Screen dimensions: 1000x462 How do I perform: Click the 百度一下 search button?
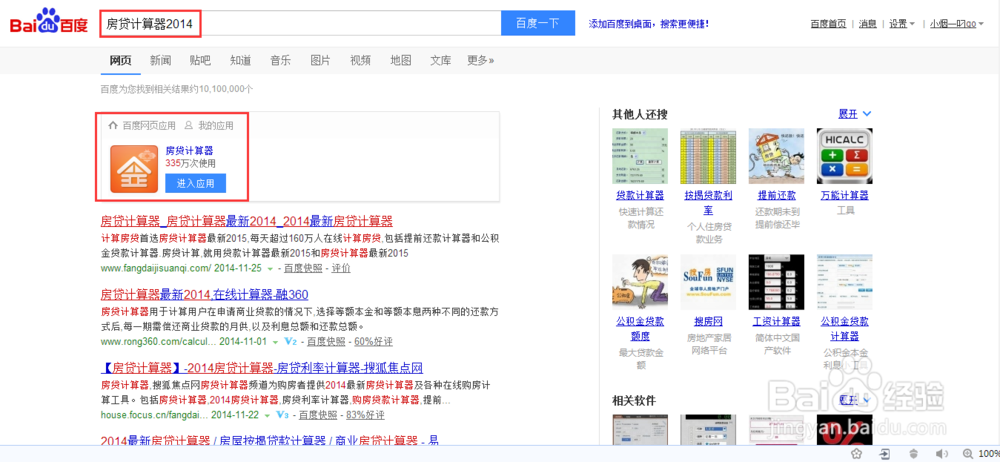(538, 24)
